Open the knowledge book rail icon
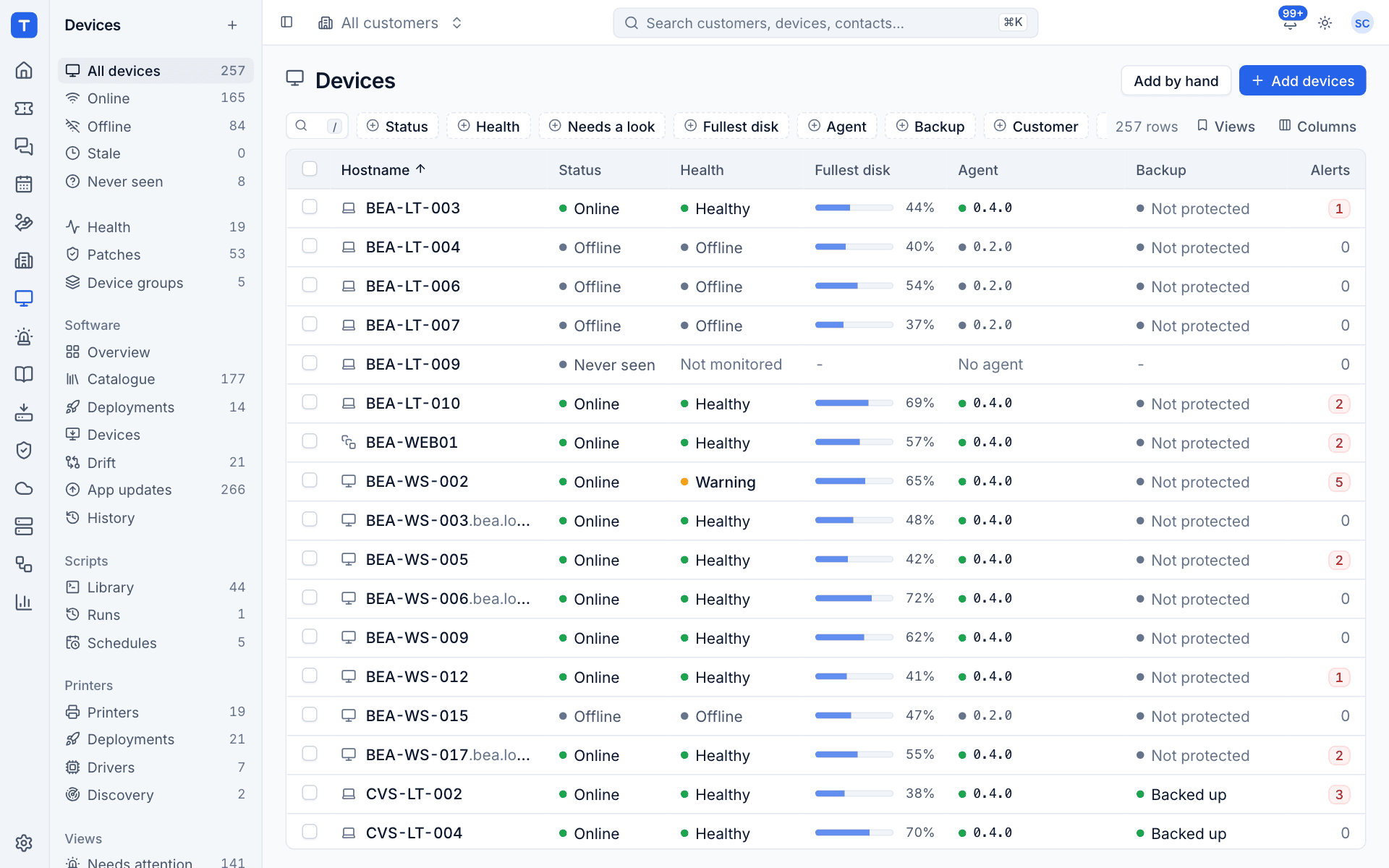Screen dimensions: 1389x868 click(24, 374)
